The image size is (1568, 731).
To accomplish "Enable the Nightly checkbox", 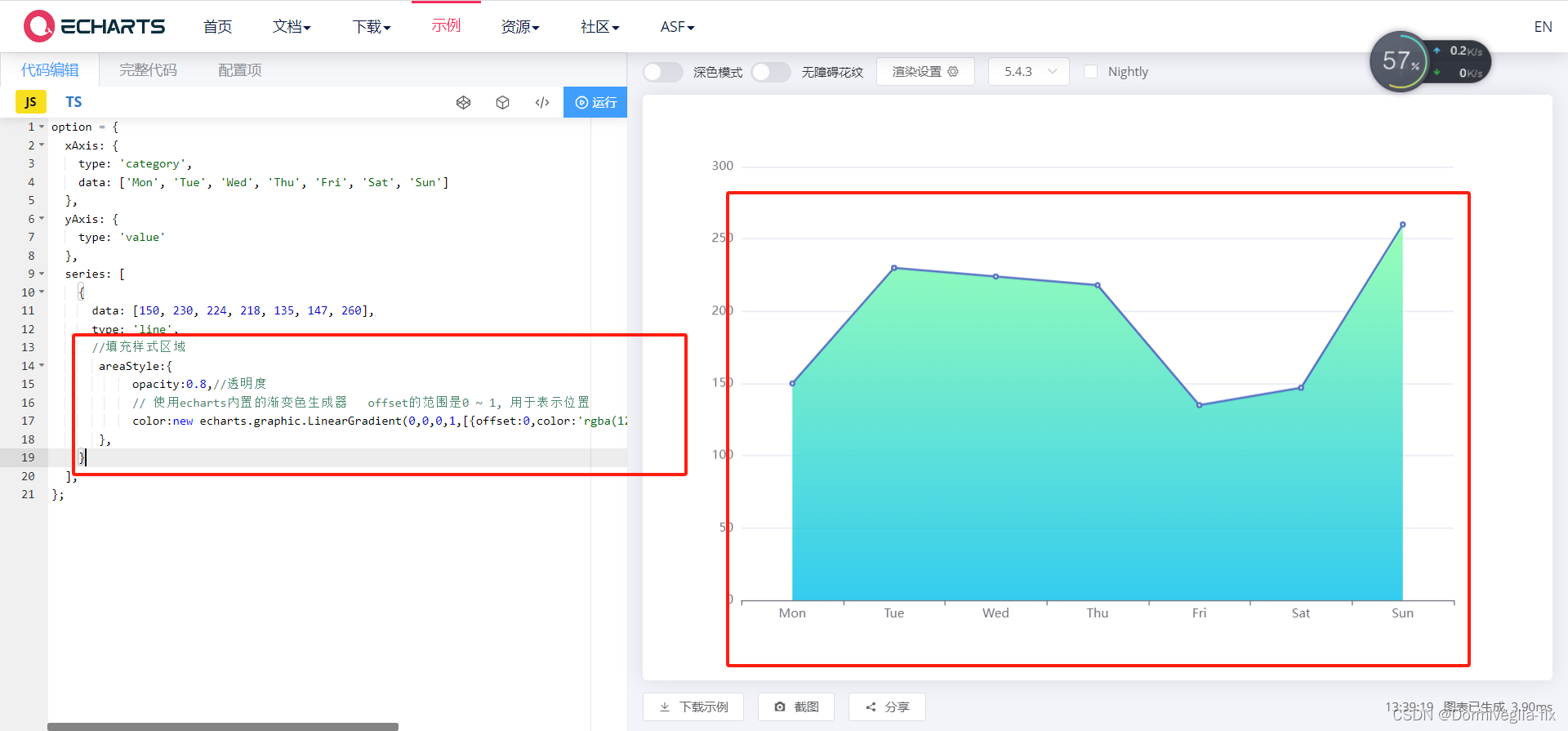I will click(x=1090, y=72).
